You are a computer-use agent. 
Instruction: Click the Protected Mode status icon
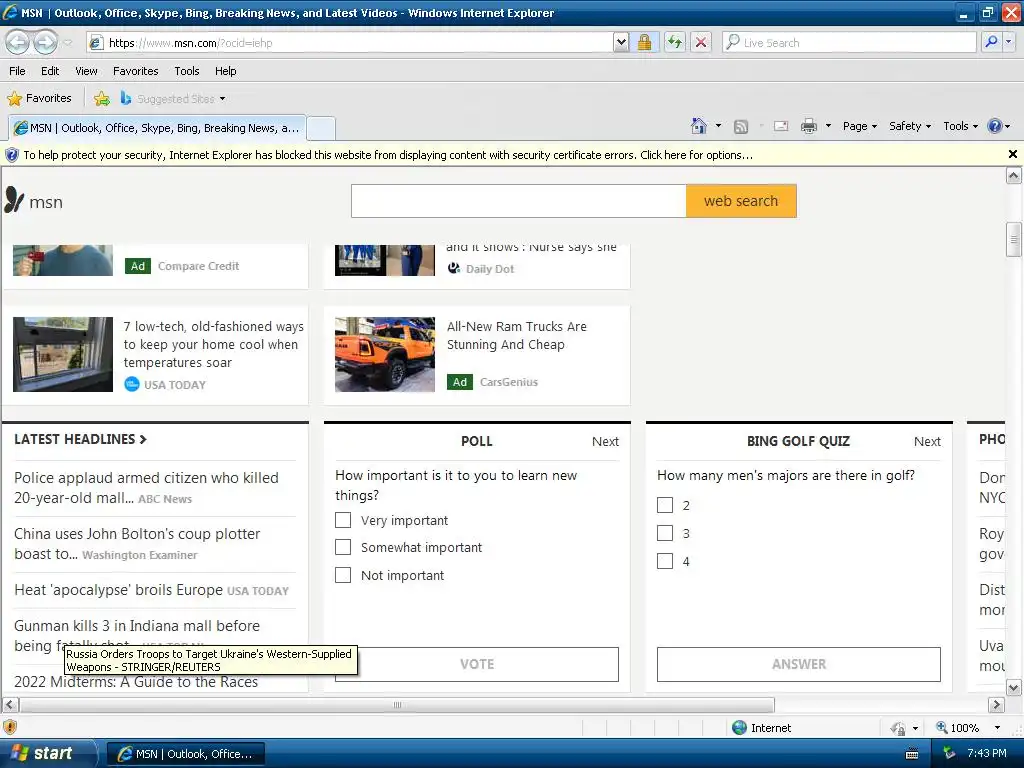(x=898, y=728)
